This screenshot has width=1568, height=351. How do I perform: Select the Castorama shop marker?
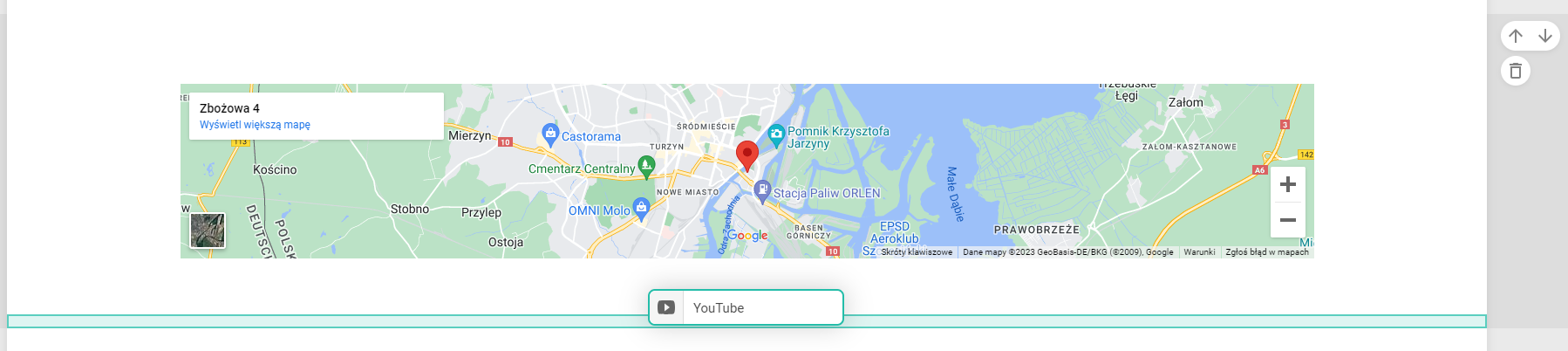coord(549,134)
